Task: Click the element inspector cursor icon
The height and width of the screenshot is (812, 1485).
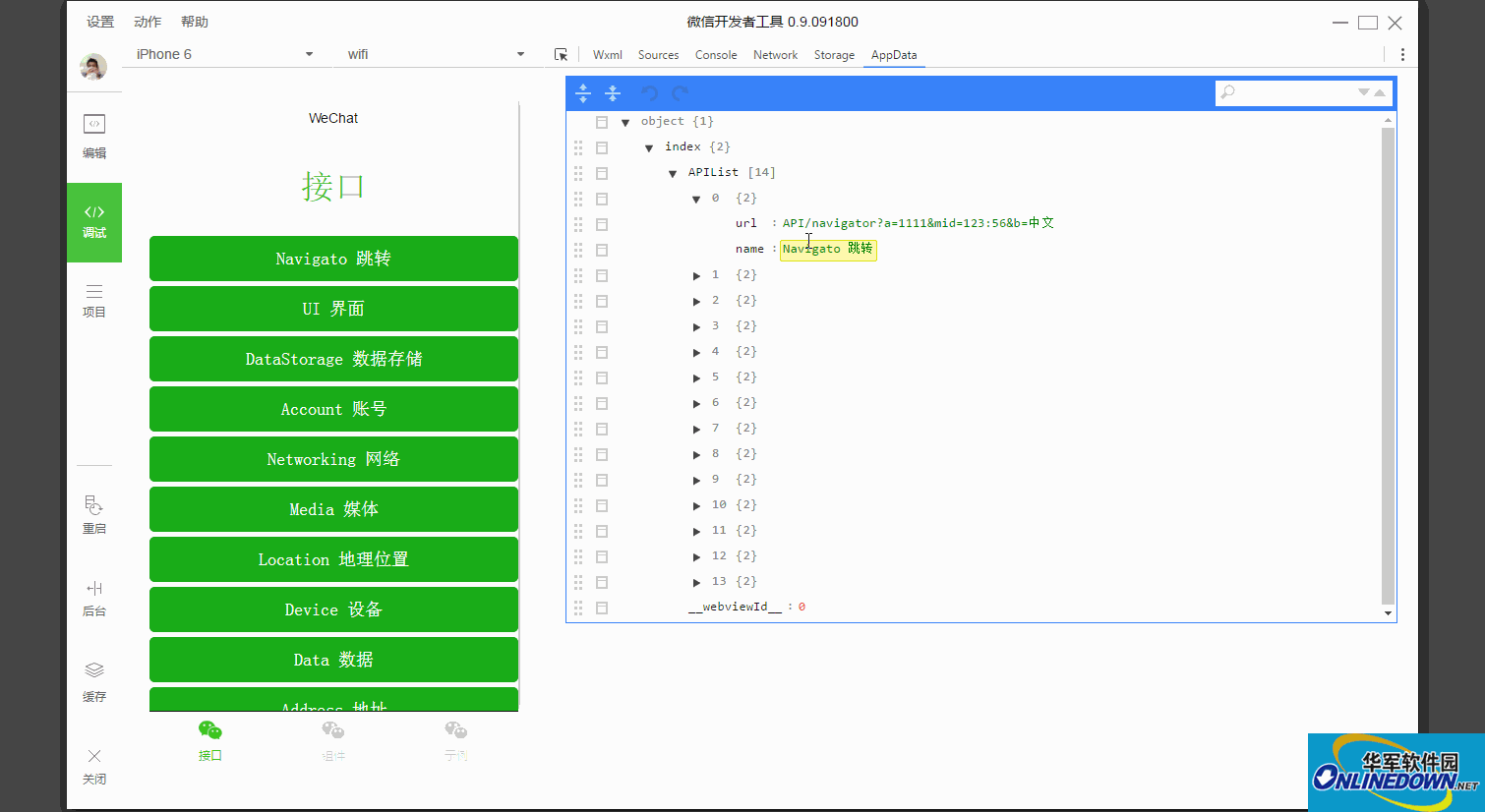Action: pyautogui.click(x=561, y=55)
